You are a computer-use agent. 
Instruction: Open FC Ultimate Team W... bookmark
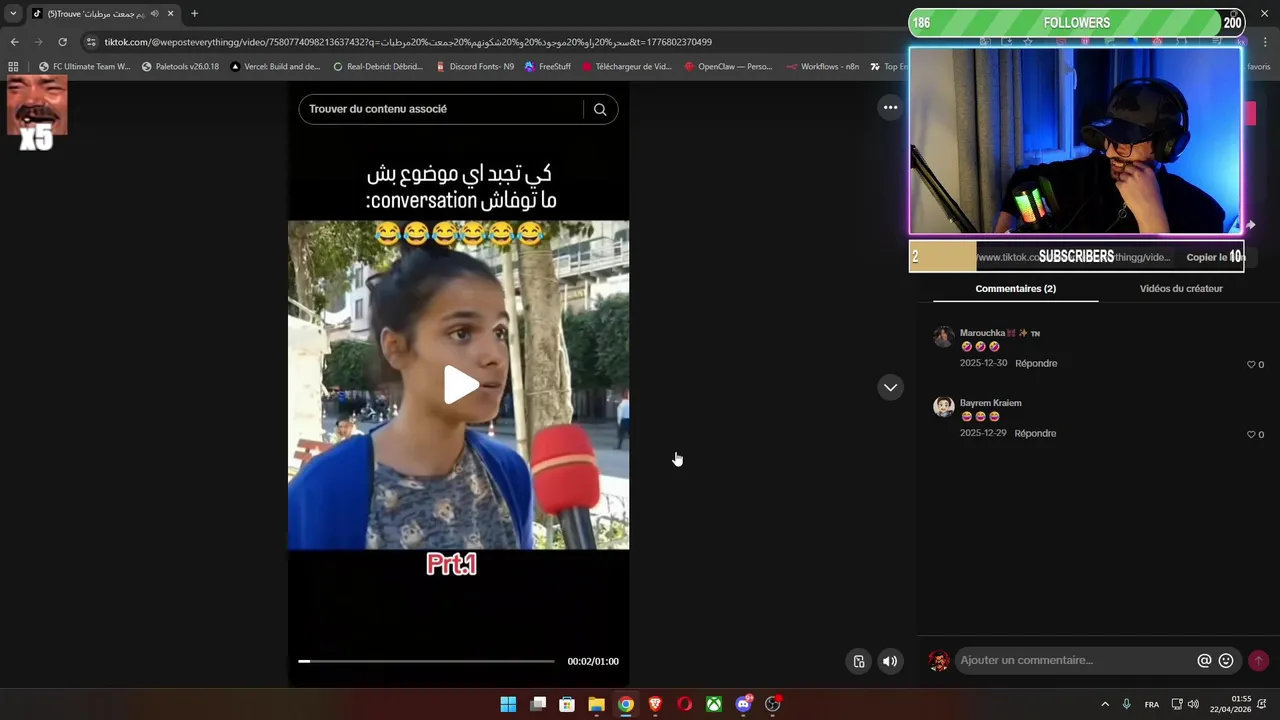pos(85,67)
